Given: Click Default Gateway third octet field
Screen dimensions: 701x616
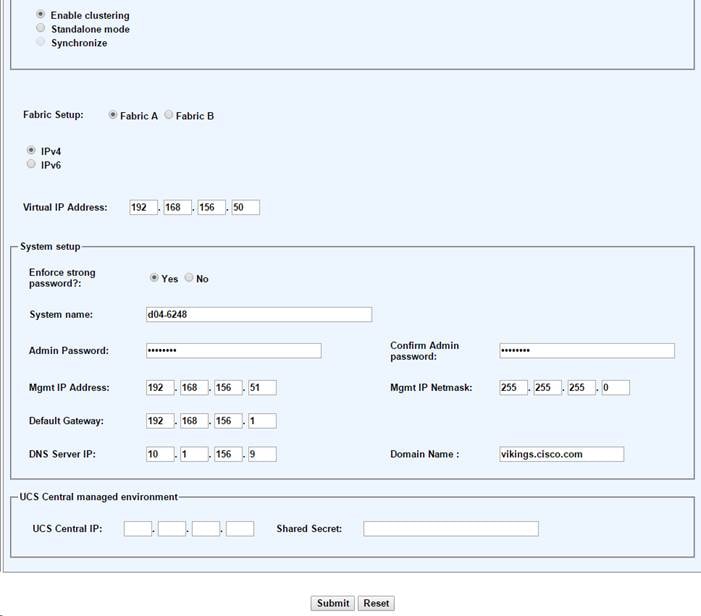Looking at the screenshot, I should [228, 421].
